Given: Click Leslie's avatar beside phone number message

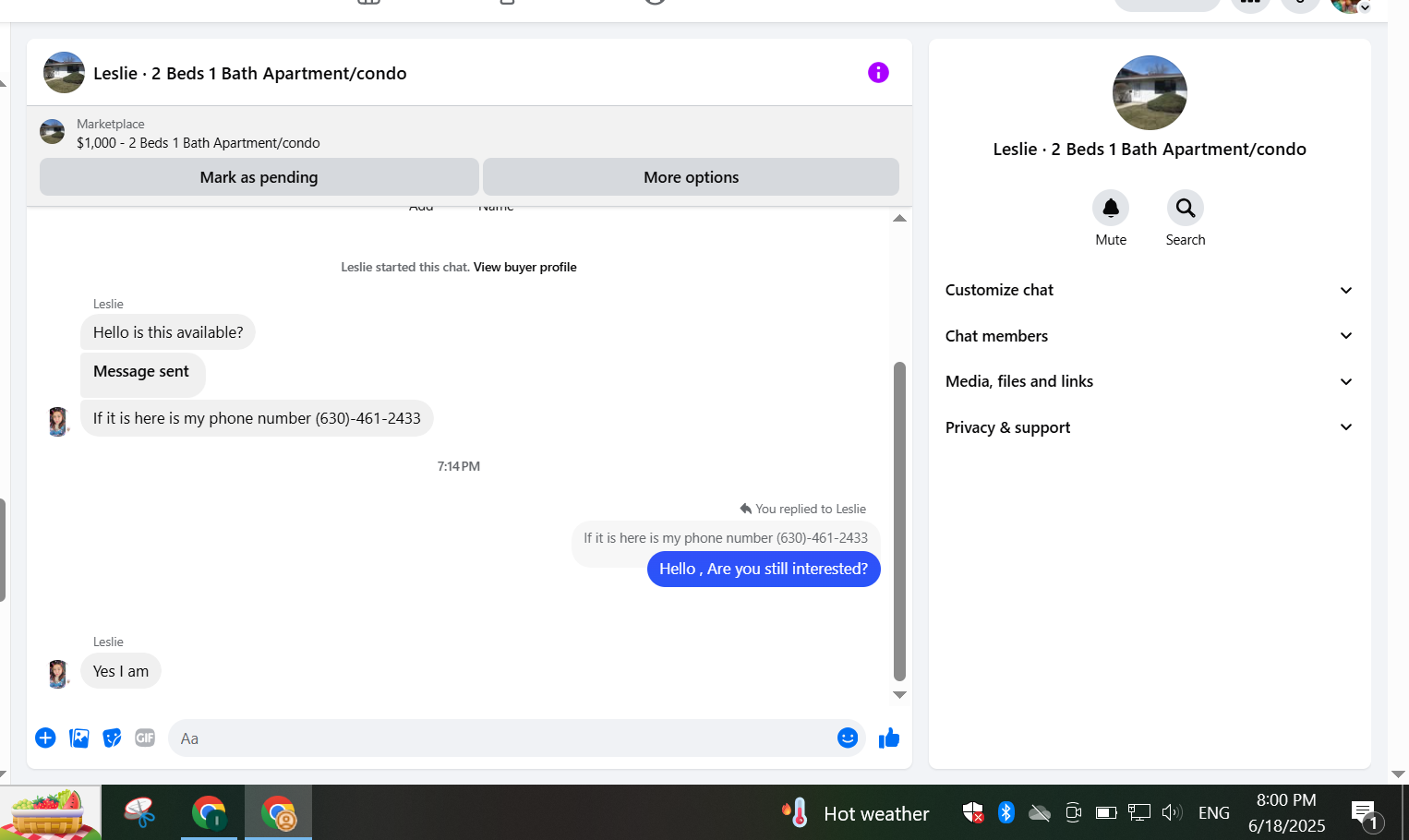Looking at the screenshot, I should click(57, 421).
